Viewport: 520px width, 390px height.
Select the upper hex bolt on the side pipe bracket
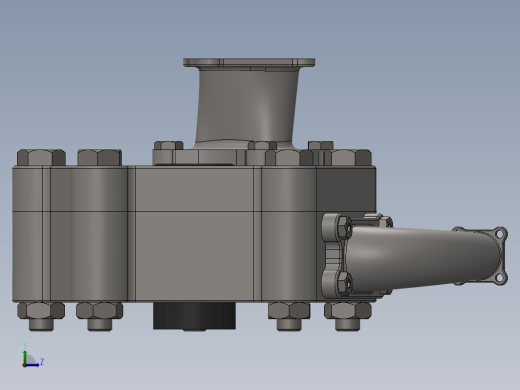click(x=344, y=228)
